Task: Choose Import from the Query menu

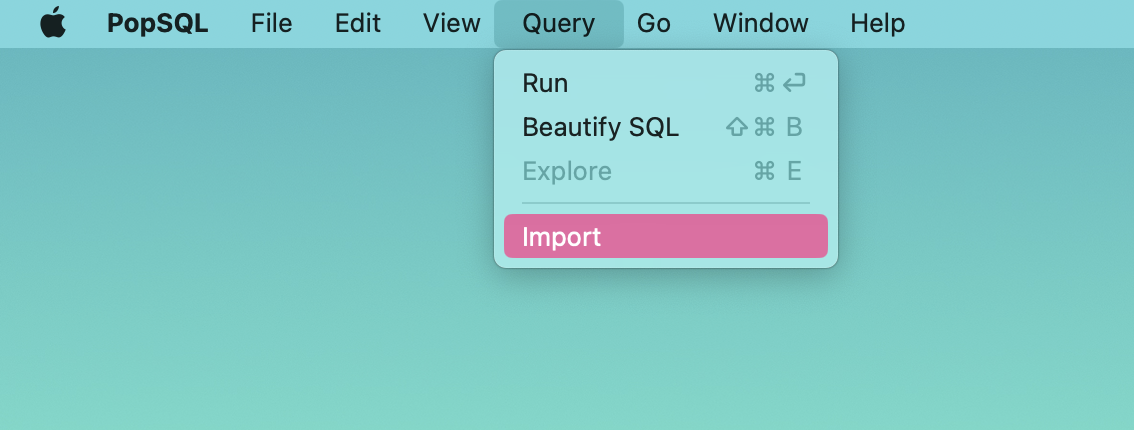Action: 665,236
